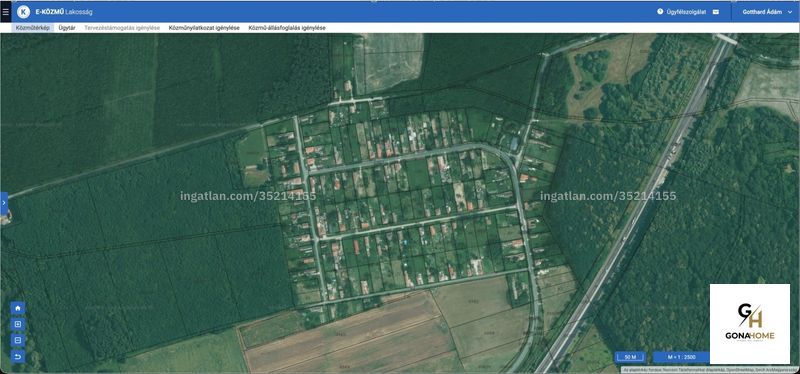Click the E-KÖZMŰ Lakosság title
This screenshot has width=800, height=374.
[64, 12]
